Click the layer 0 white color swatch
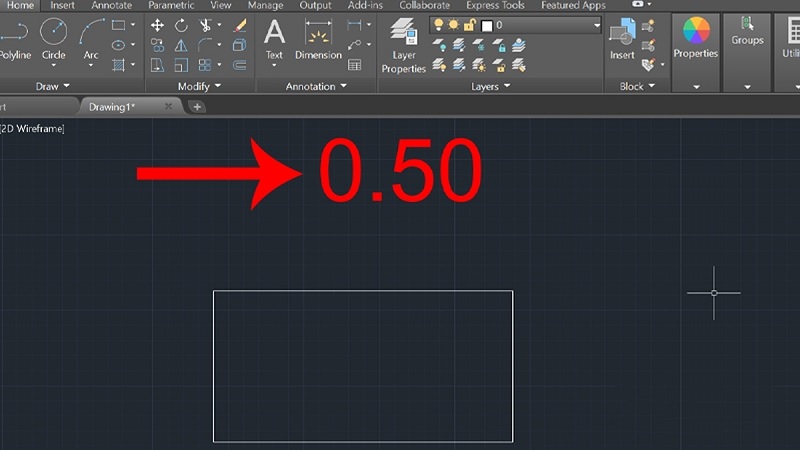This screenshot has height=450, width=800. [487, 26]
